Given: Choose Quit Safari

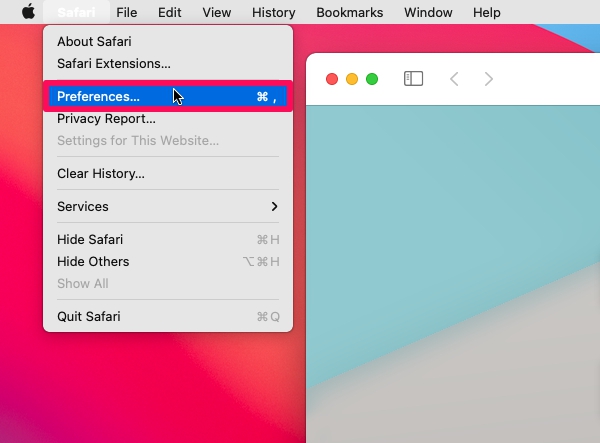Looking at the screenshot, I should pos(168,317).
